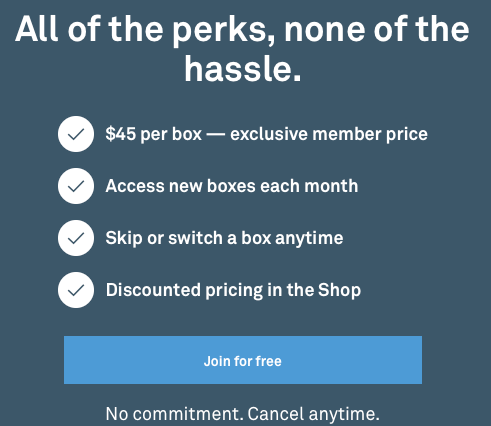The height and width of the screenshot is (426, 491).
Task: Click the checkmark icon beside $45 per box
Action: coord(76,134)
